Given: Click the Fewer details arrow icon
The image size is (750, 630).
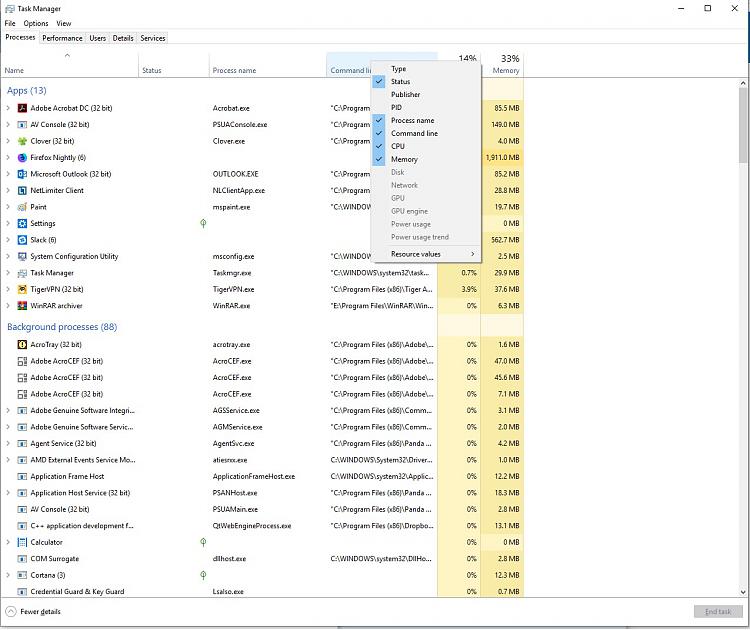Looking at the screenshot, I should [11, 611].
